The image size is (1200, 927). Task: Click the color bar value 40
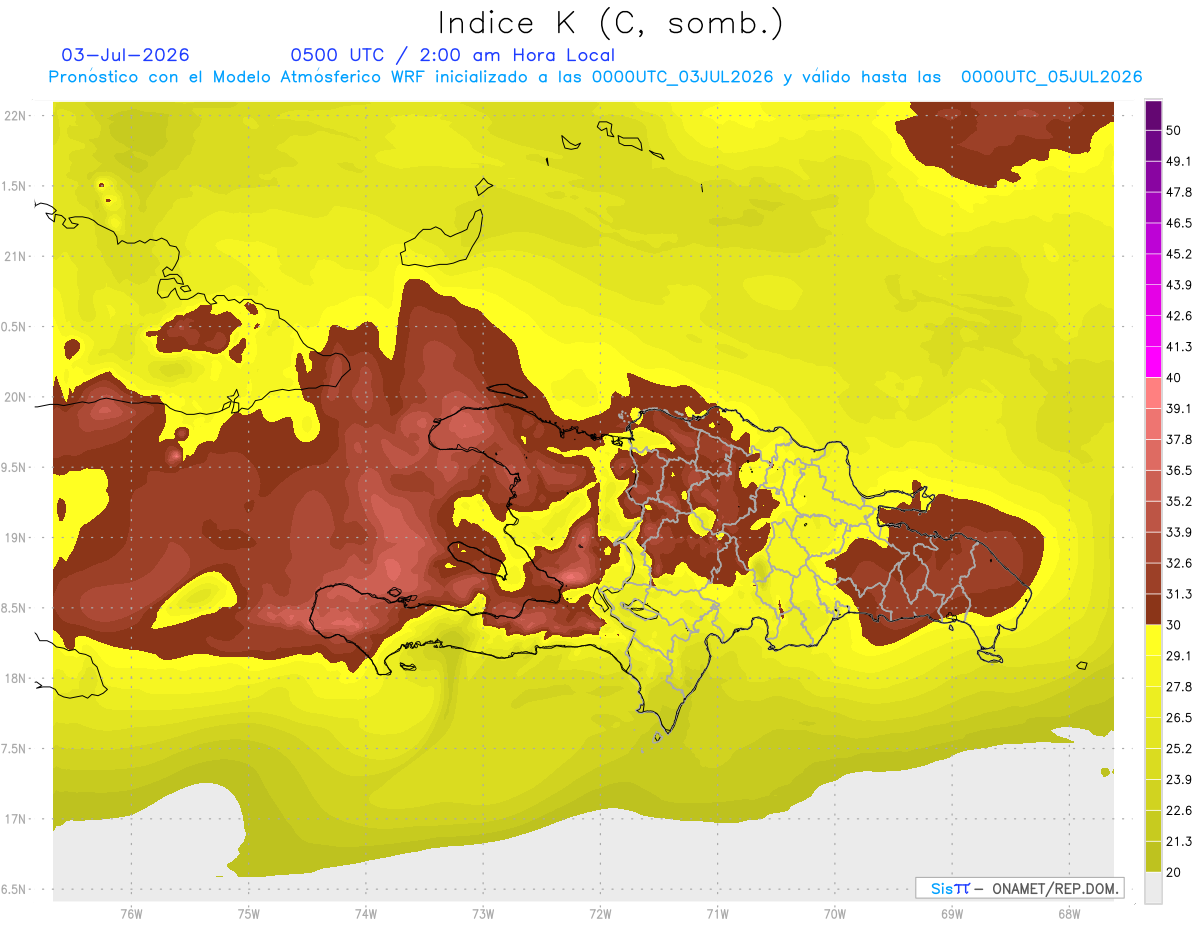click(x=1174, y=377)
